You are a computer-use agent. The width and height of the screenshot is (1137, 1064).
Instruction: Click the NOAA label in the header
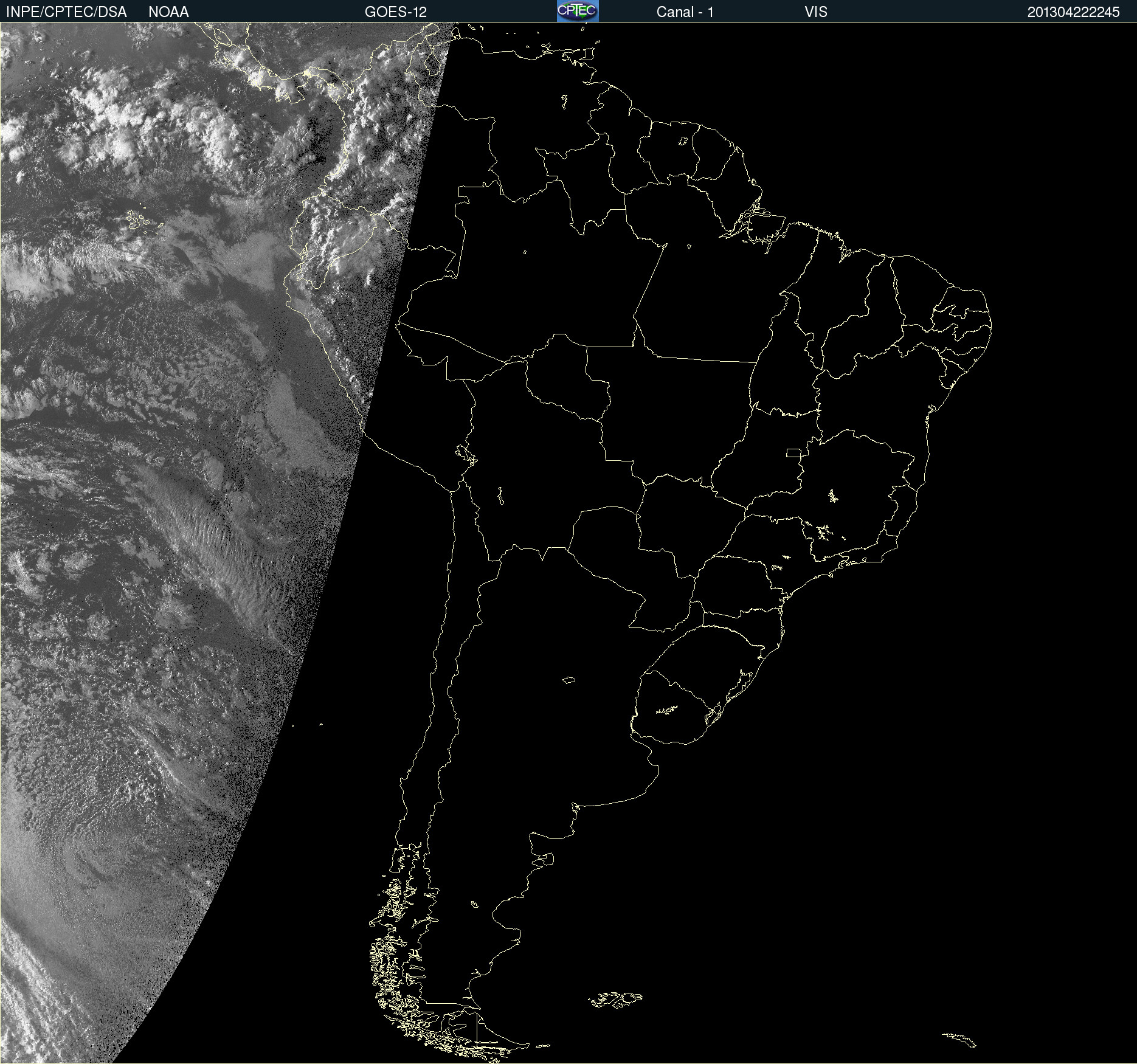(x=168, y=12)
